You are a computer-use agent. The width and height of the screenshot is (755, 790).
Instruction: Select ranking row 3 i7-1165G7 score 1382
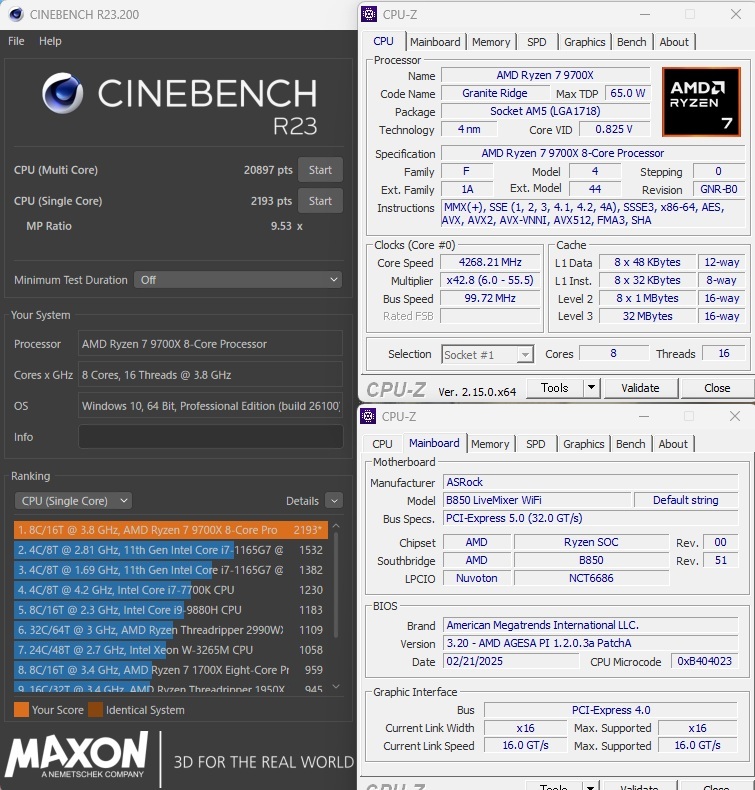tap(171, 570)
